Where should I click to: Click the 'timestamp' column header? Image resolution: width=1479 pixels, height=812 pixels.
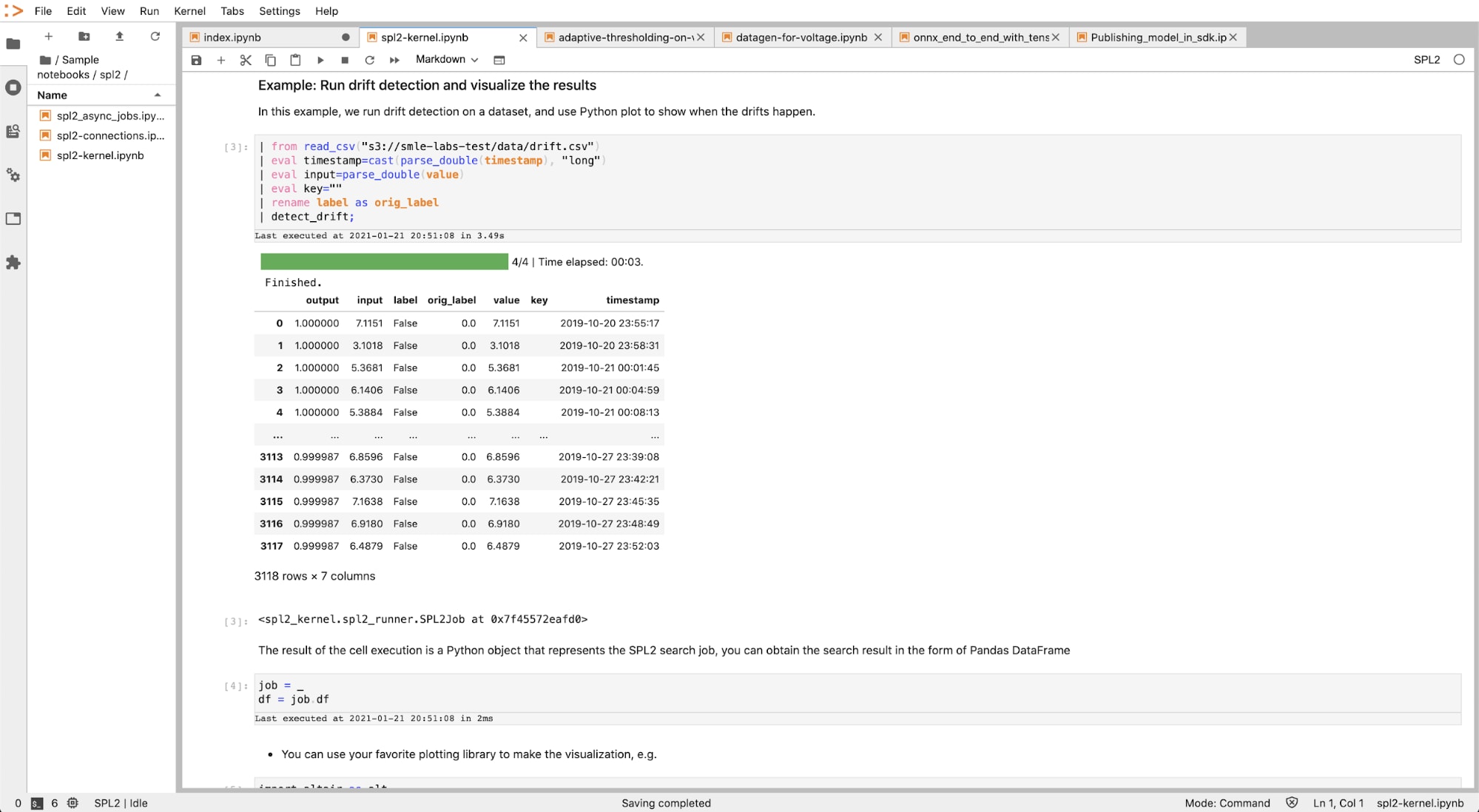pyautogui.click(x=633, y=300)
